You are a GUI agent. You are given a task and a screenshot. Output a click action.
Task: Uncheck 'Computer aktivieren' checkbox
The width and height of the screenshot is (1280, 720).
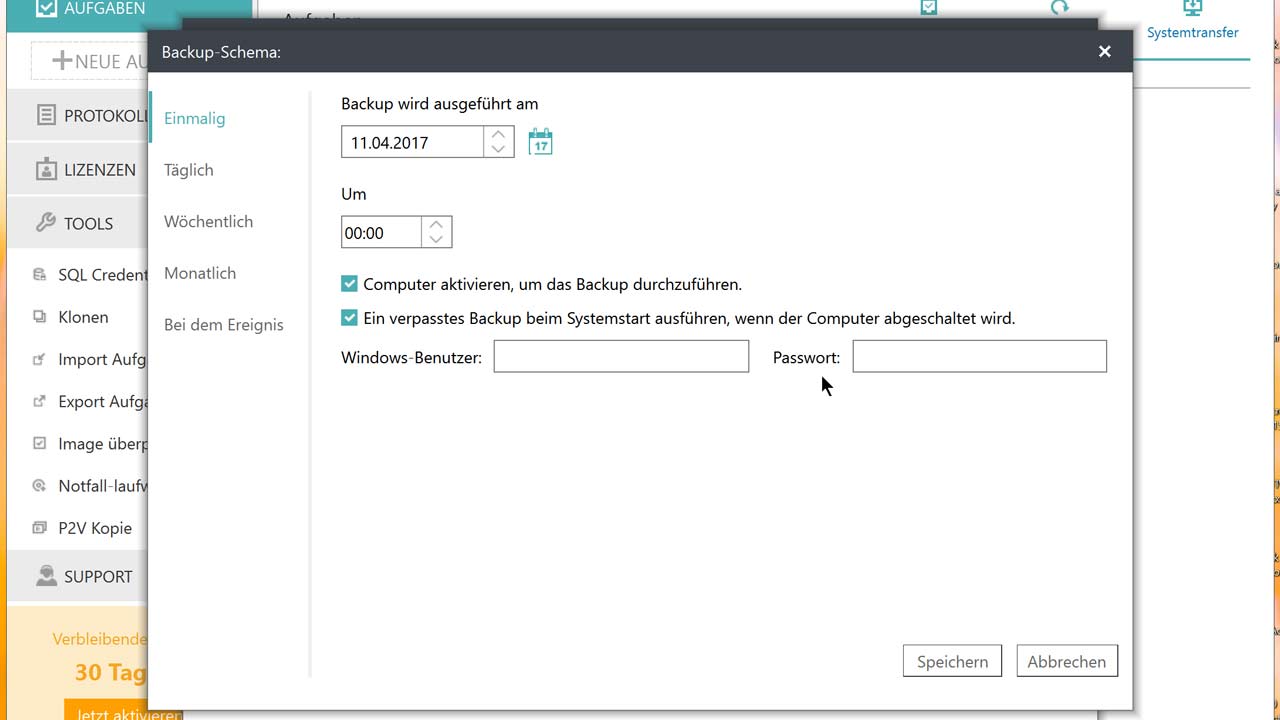[x=349, y=285]
